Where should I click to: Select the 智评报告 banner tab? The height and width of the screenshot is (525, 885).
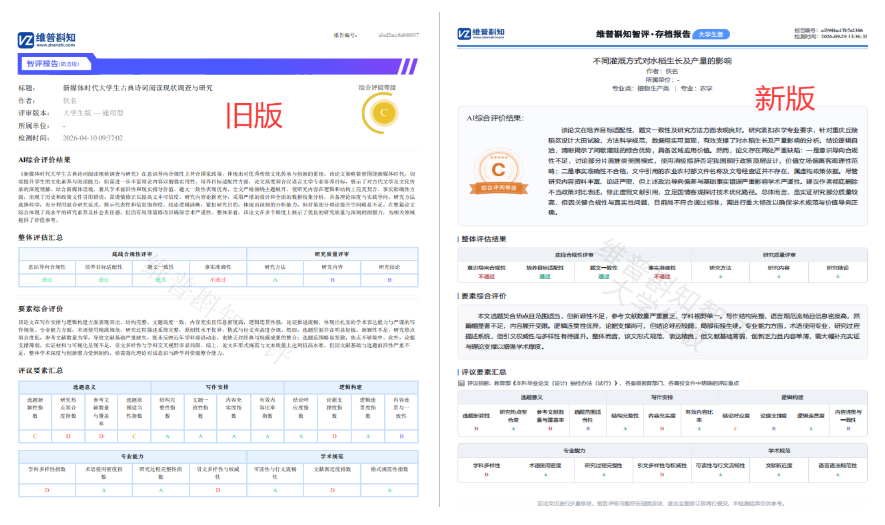point(54,64)
